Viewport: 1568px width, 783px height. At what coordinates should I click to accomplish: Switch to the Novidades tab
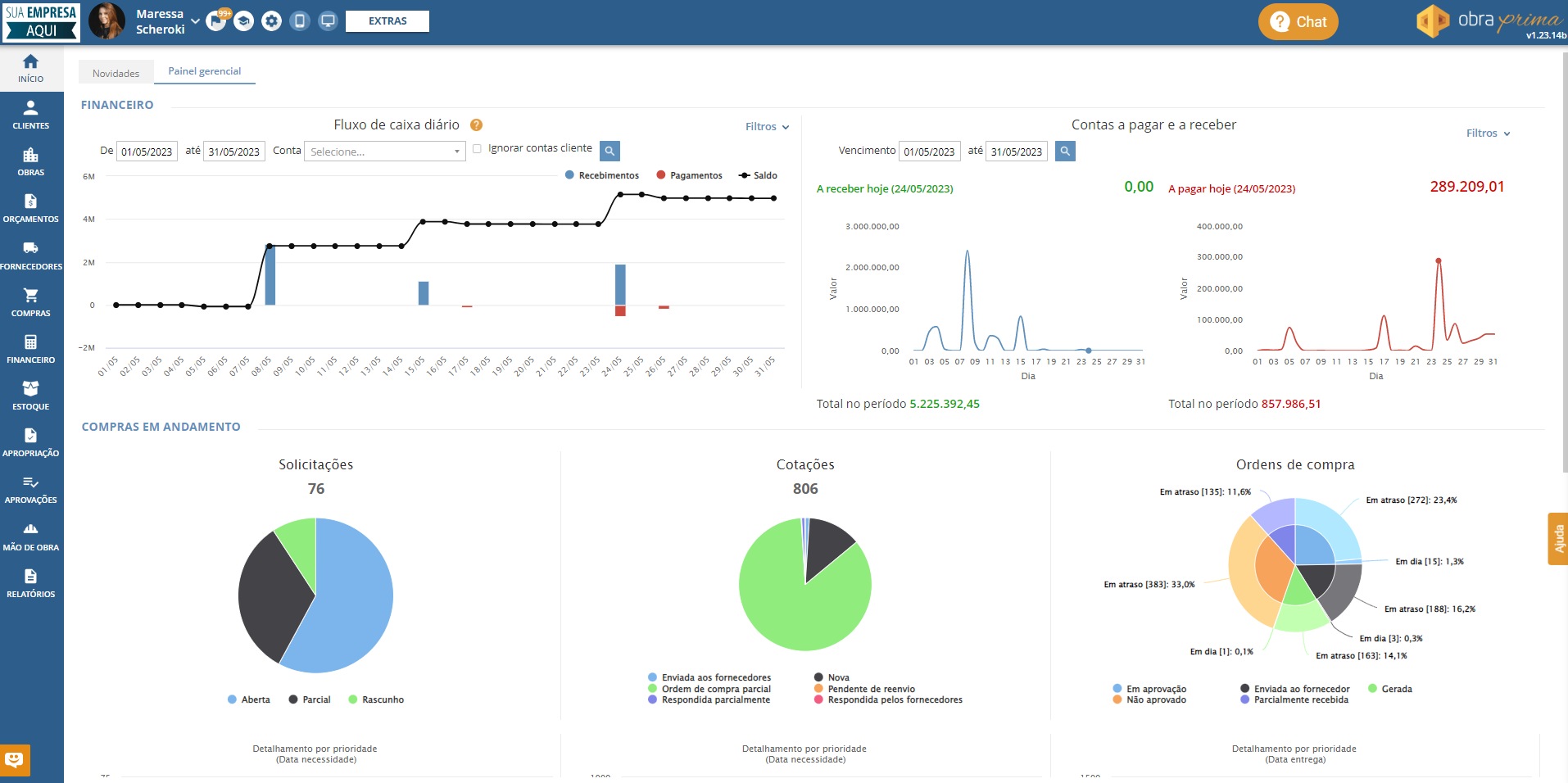[x=116, y=73]
